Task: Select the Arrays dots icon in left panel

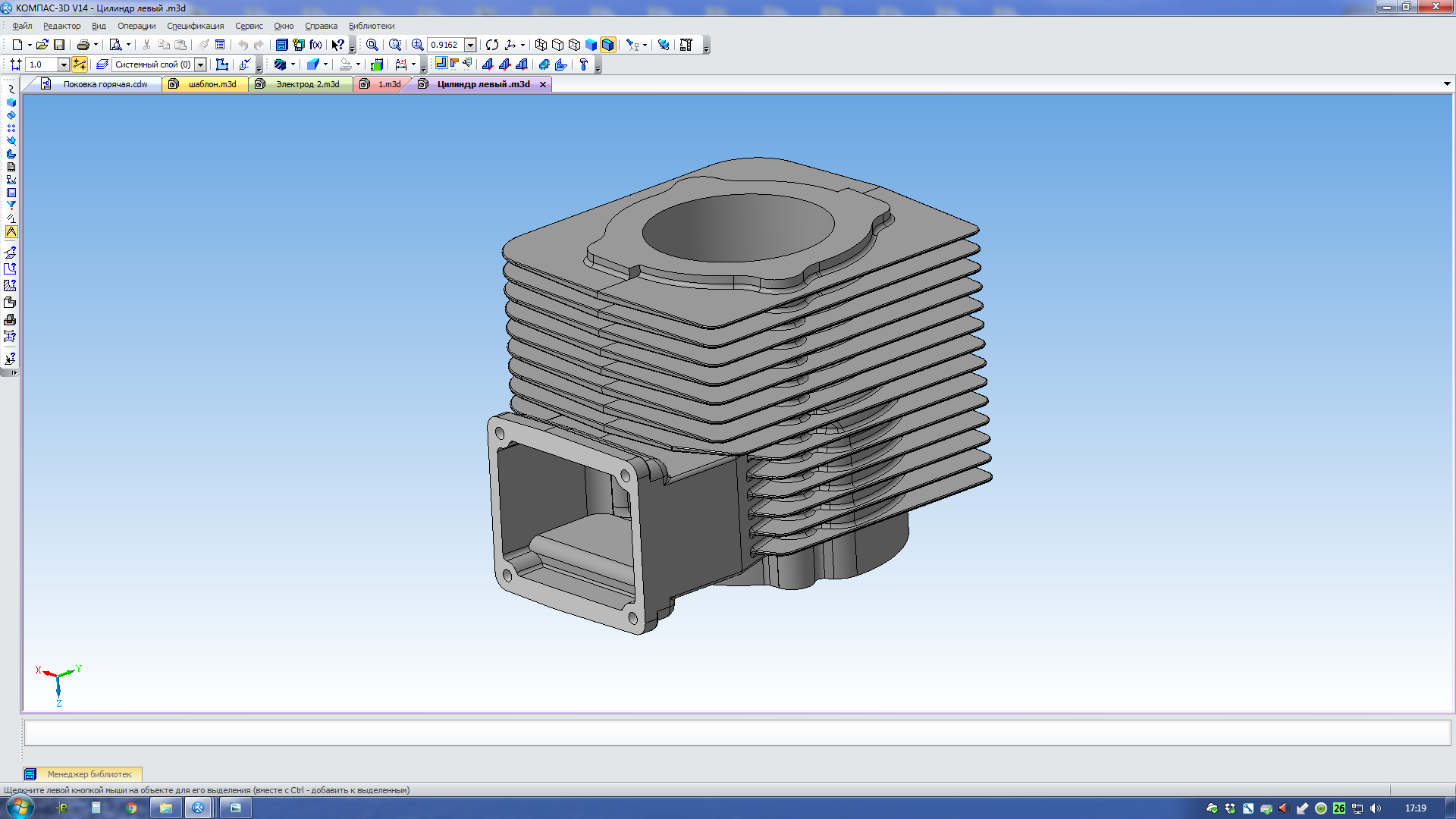Action: pos(11,128)
